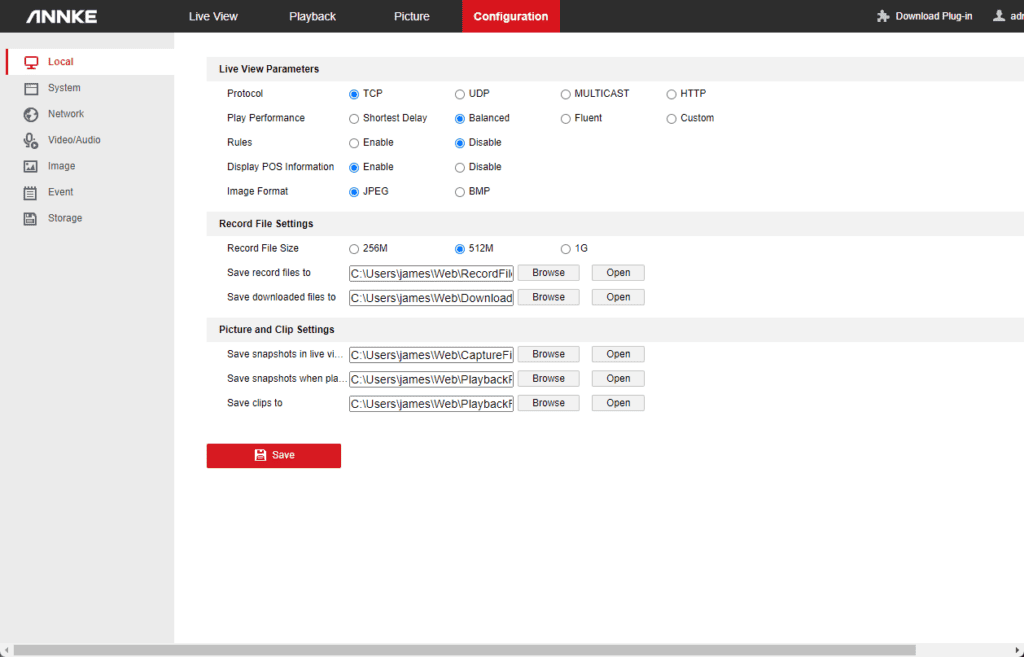Open System settings via its sidebar icon

point(31,88)
